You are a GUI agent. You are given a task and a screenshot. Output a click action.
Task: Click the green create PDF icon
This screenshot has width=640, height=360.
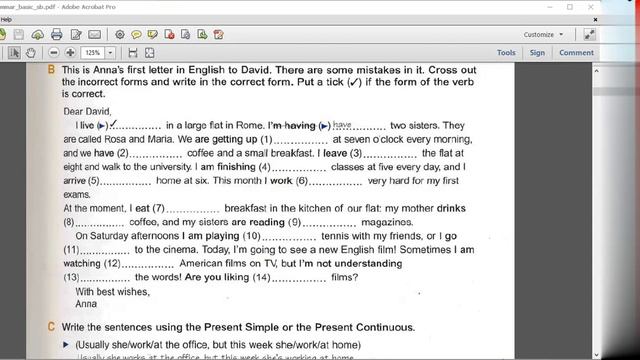click(x=2, y=35)
